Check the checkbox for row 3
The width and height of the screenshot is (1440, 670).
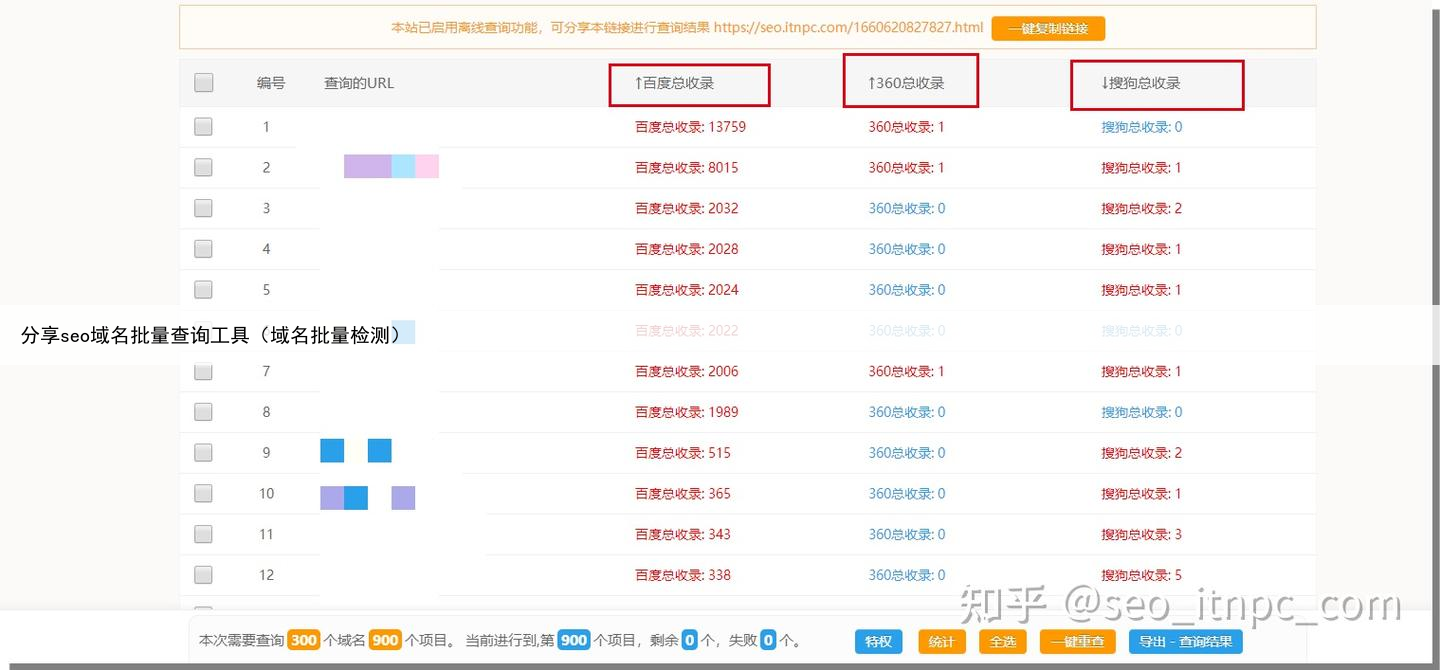(x=204, y=208)
